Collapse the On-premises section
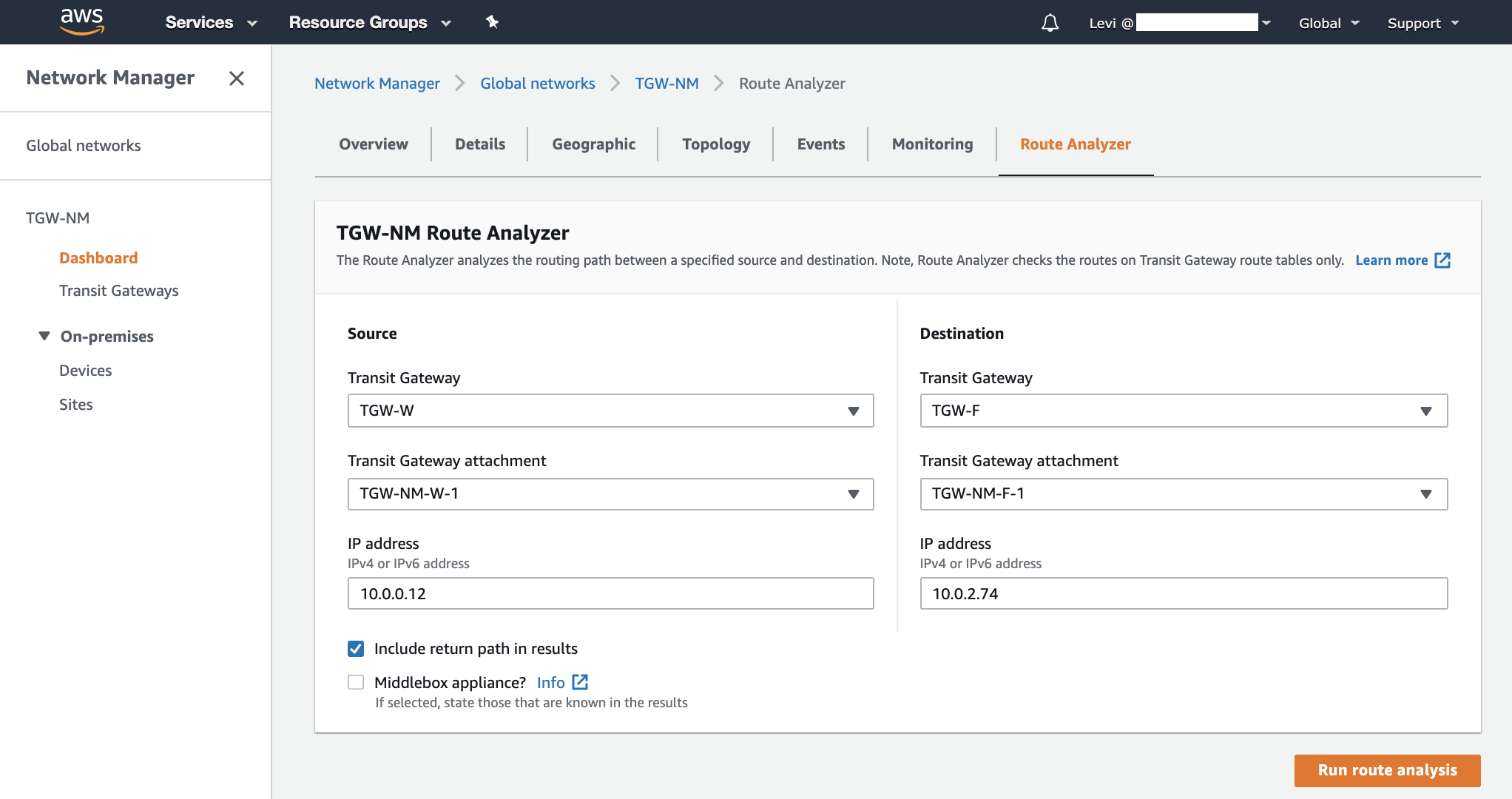 point(44,335)
